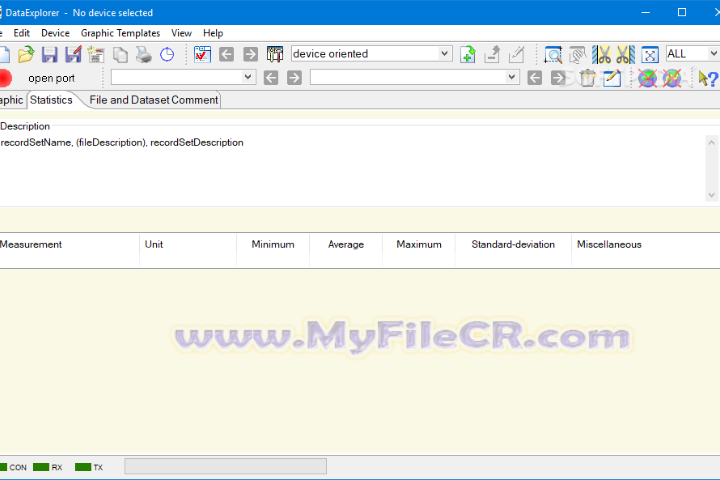Viewport: 720px width, 480px height.
Task: Click the recordSetName description text
Action: (x=122, y=142)
